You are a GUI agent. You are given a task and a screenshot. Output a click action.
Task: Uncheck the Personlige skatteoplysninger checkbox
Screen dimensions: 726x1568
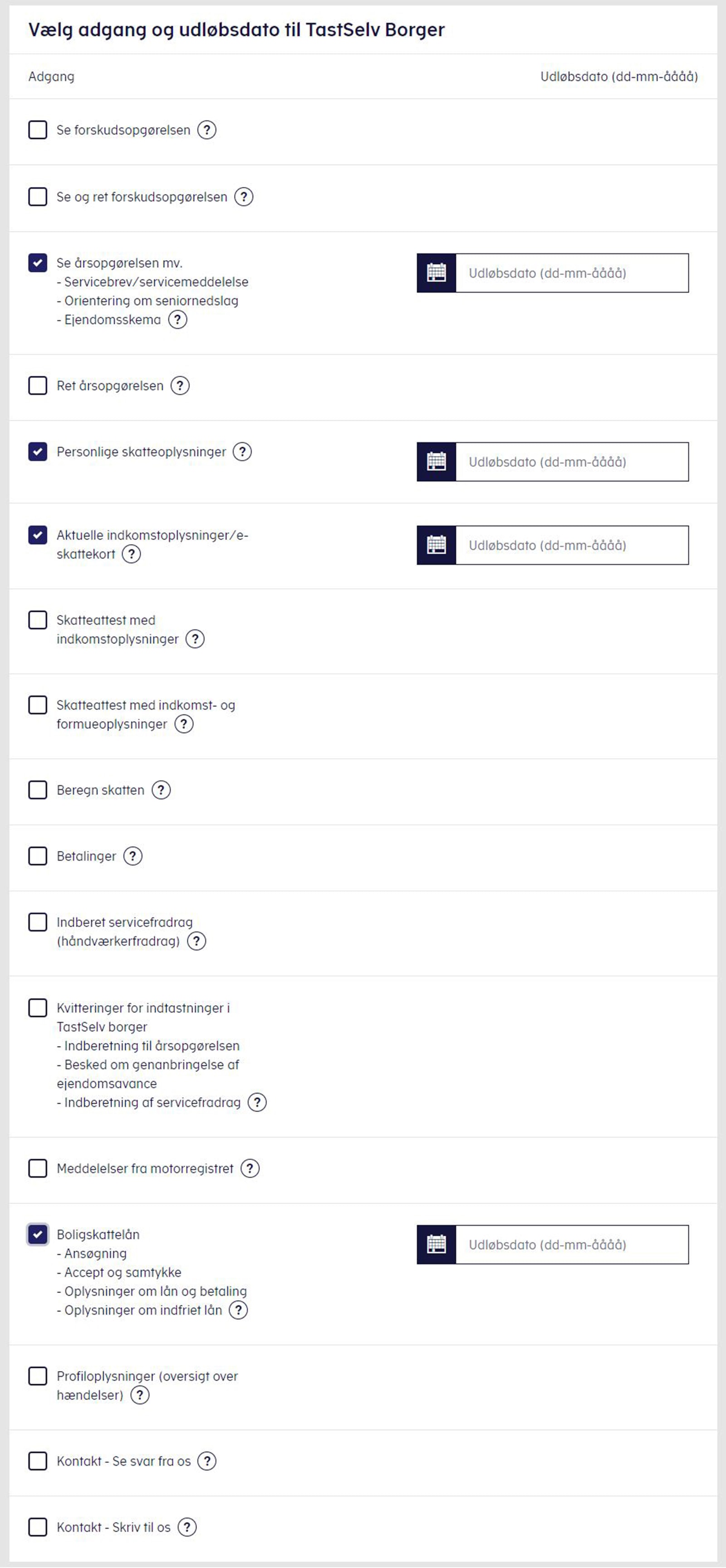[38, 452]
